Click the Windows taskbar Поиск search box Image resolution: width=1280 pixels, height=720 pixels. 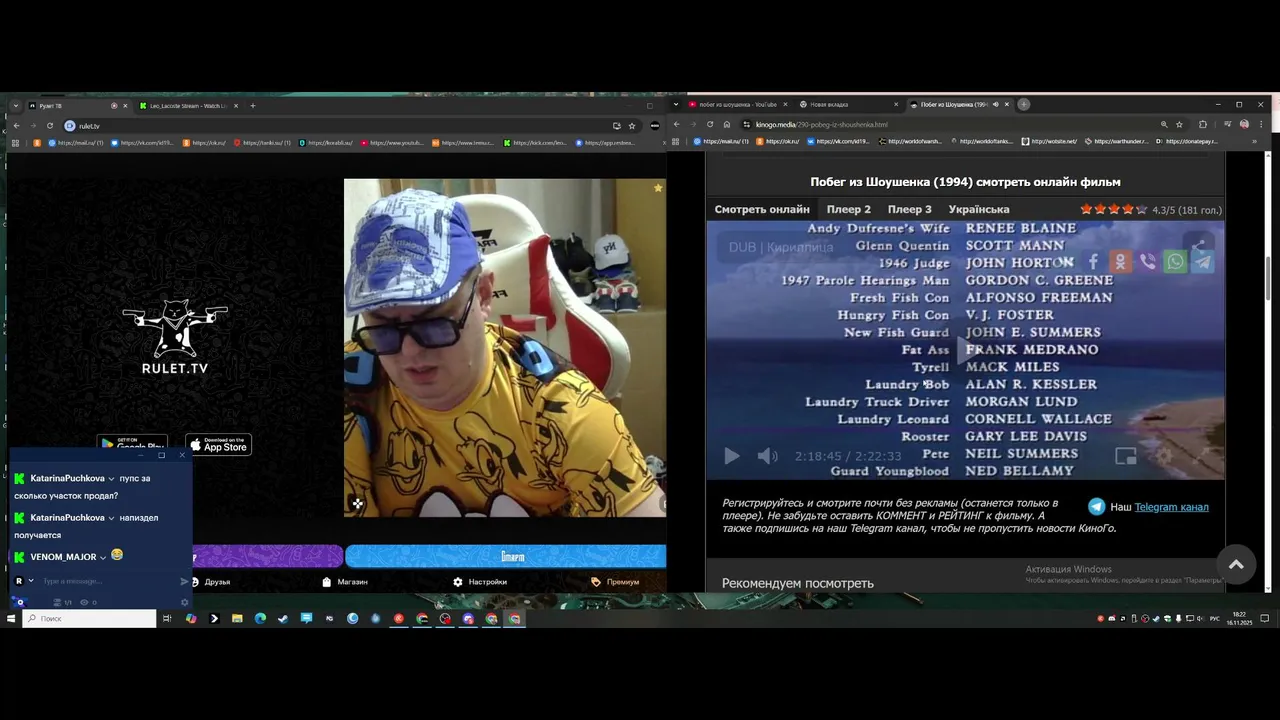[90, 619]
